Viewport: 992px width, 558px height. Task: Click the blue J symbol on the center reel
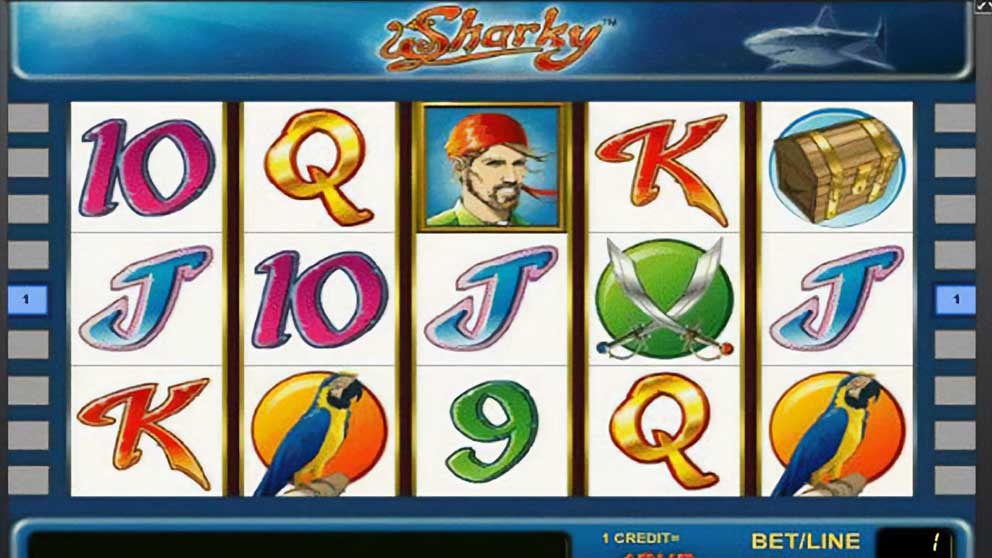[x=492, y=298]
